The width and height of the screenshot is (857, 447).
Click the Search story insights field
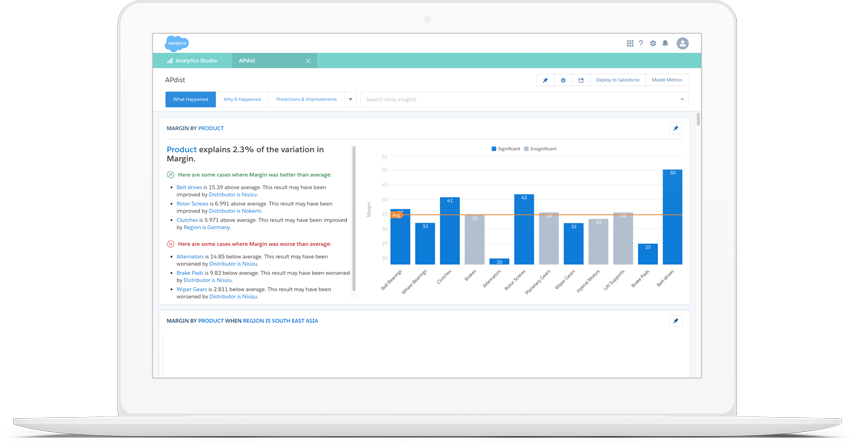point(520,99)
